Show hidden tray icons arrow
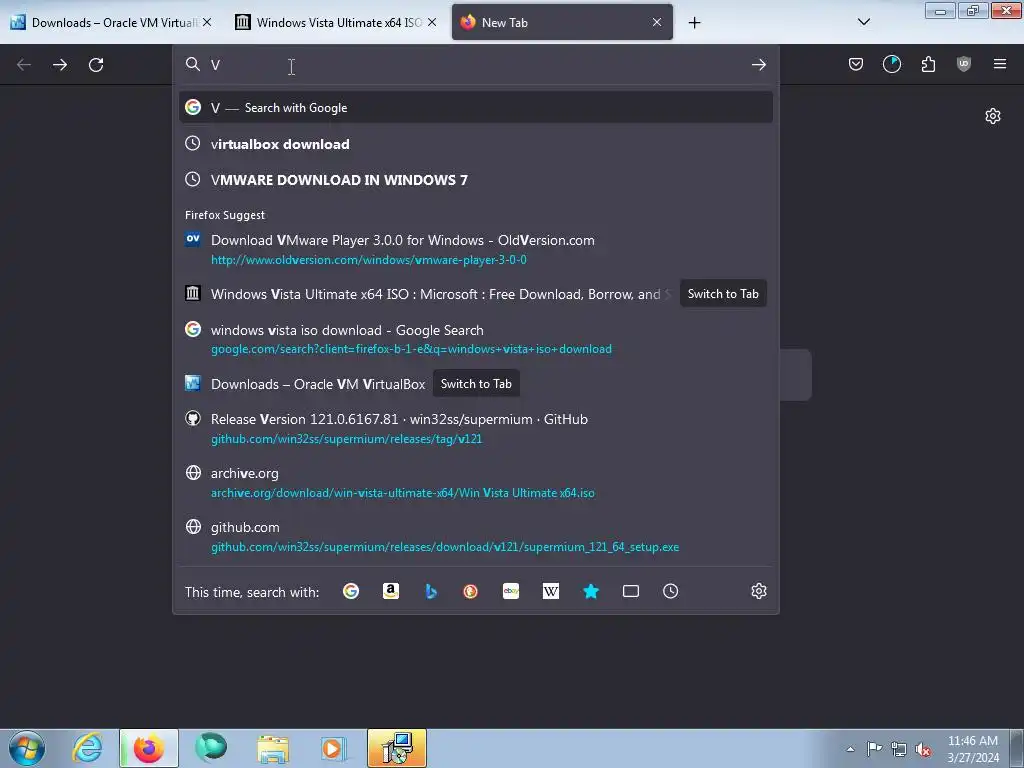Screen dimensions: 1024x768 pos(850,749)
